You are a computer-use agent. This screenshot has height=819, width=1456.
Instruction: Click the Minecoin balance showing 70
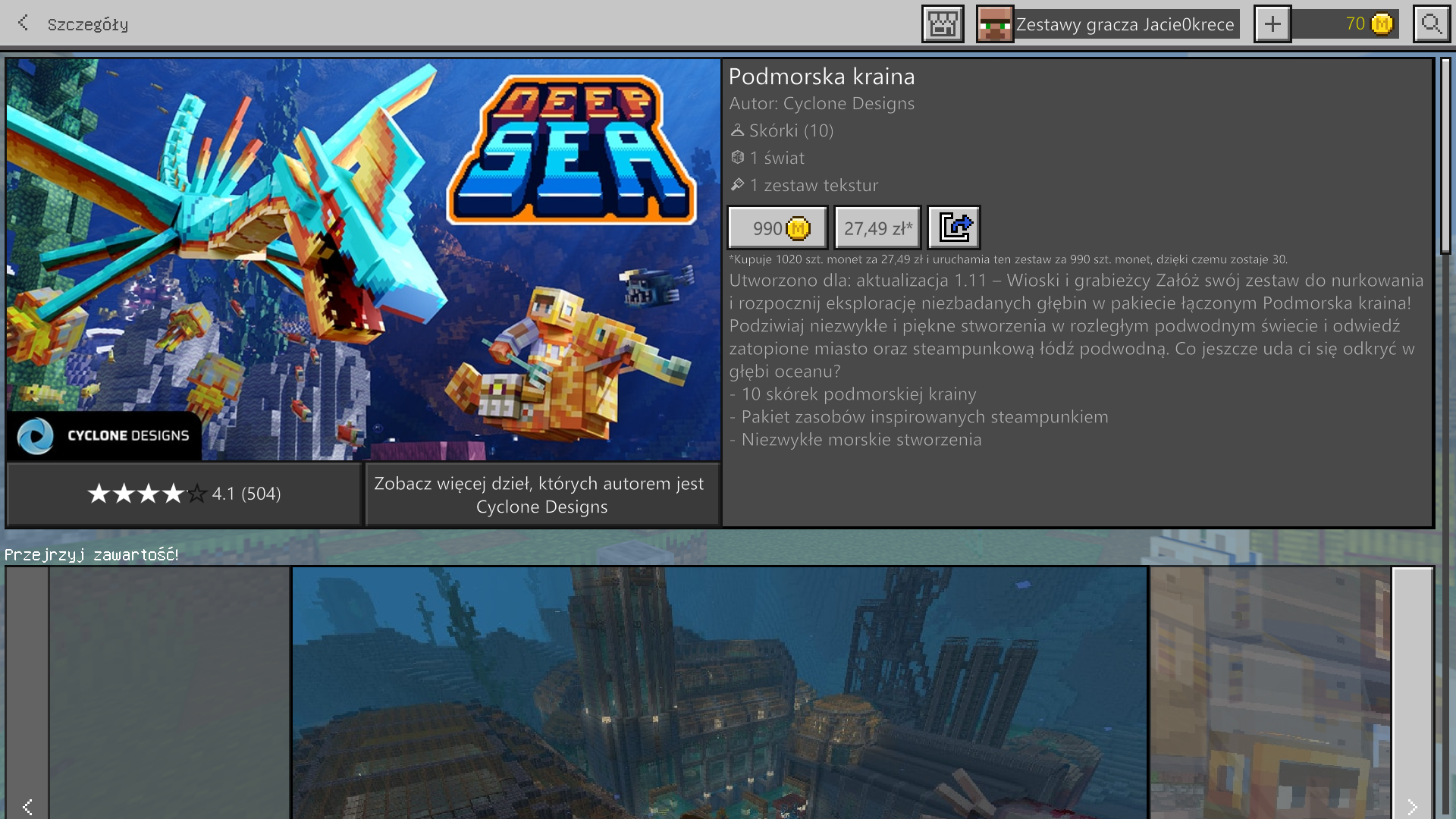(x=1354, y=24)
